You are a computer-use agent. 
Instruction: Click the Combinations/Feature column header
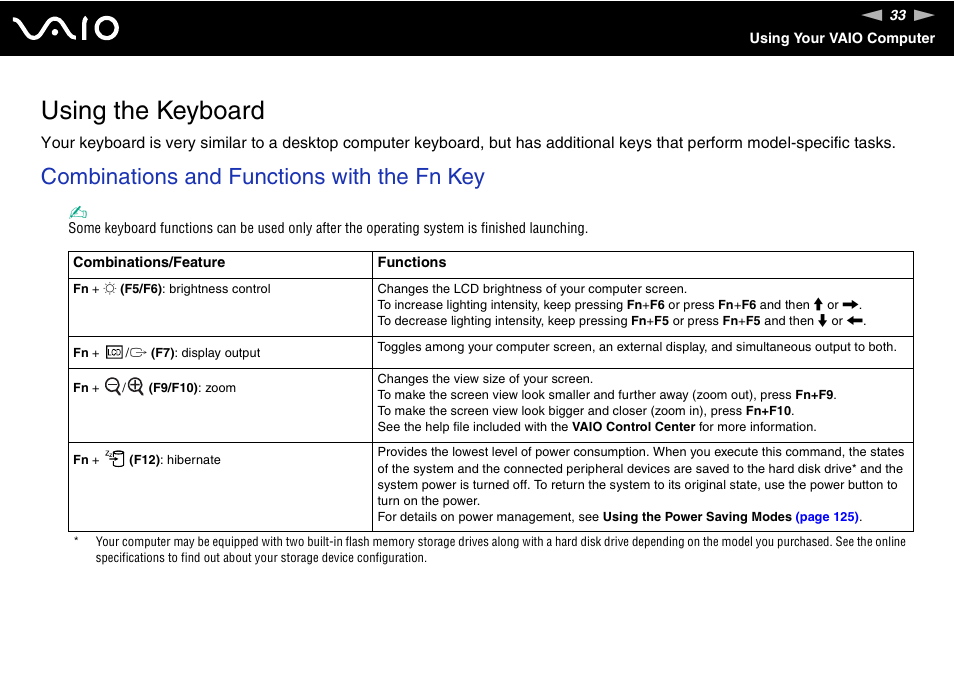(144, 262)
